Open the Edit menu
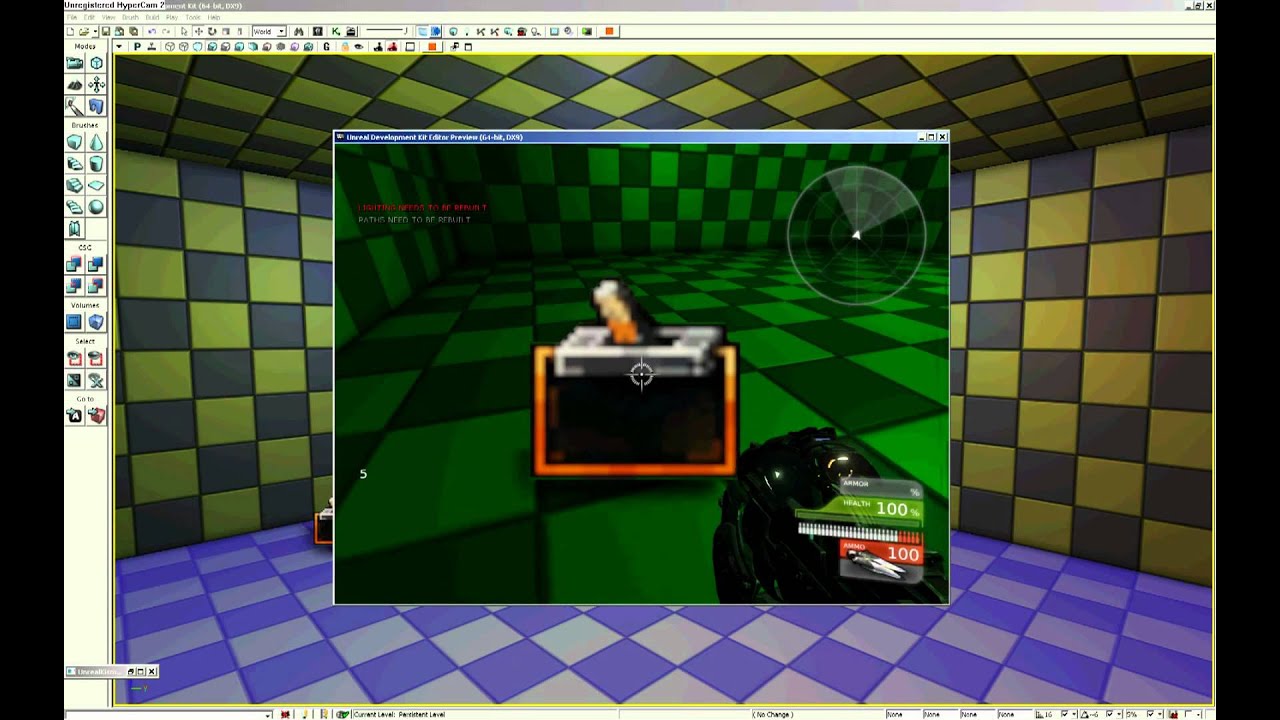This screenshot has width=1280, height=720. [x=89, y=17]
